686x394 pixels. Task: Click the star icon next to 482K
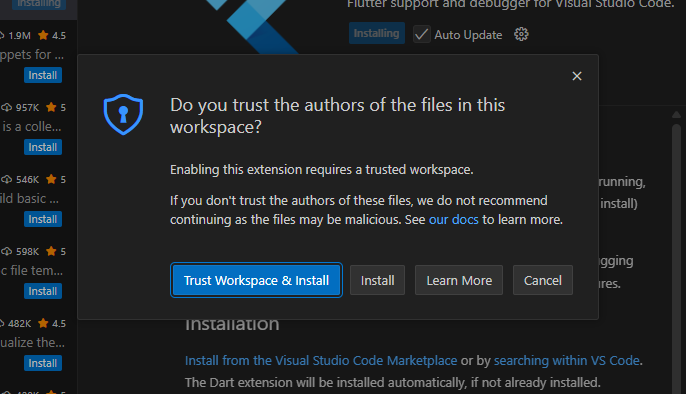(43, 323)
